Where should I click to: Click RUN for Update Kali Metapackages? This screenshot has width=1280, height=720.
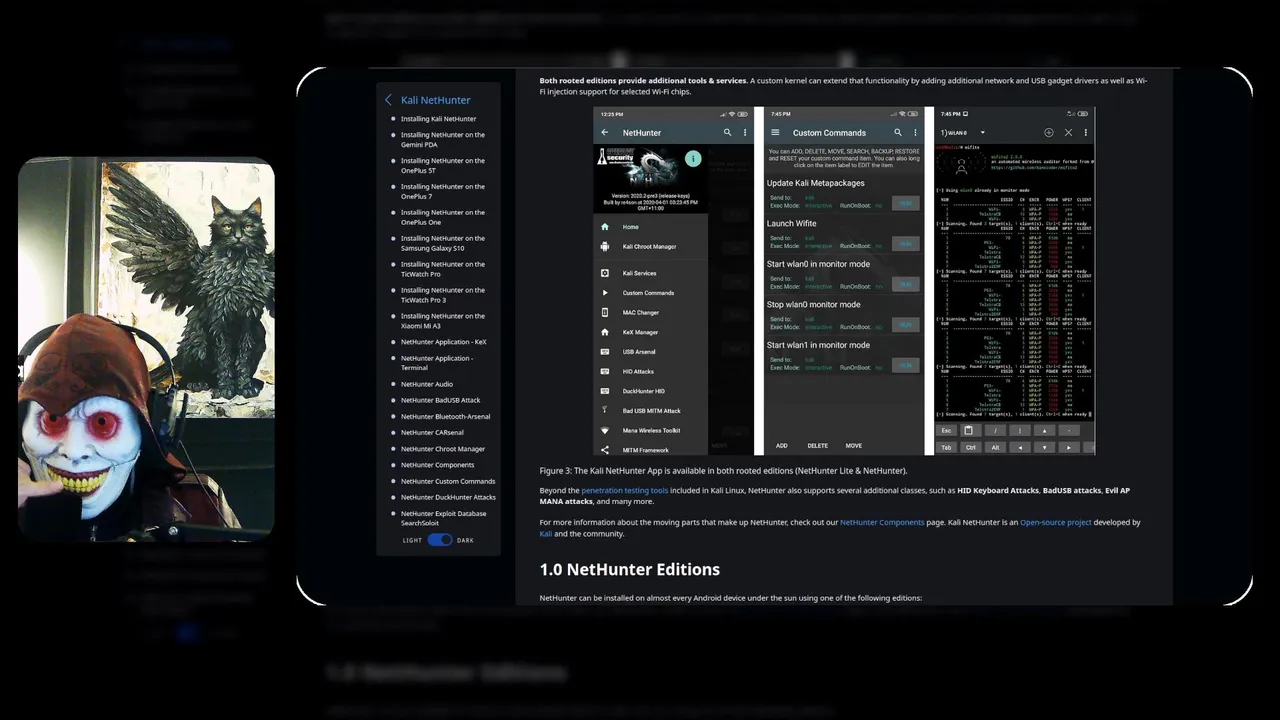coord(905,203)
